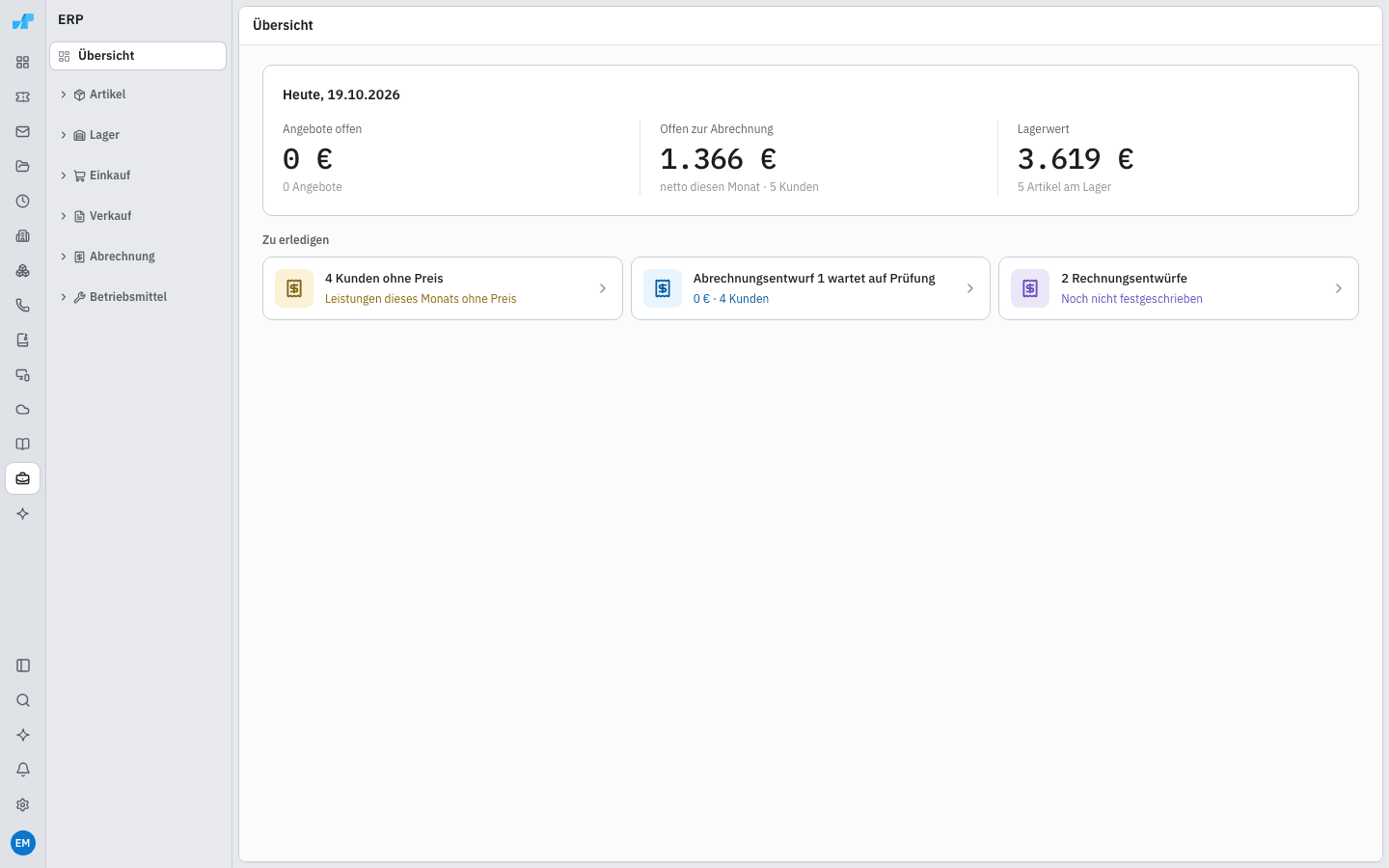Image resolution: width=1389 pixels, height=868 pixels.
Task: Click the Heute, 19.10.2026 heading
Action: (341, 95)
